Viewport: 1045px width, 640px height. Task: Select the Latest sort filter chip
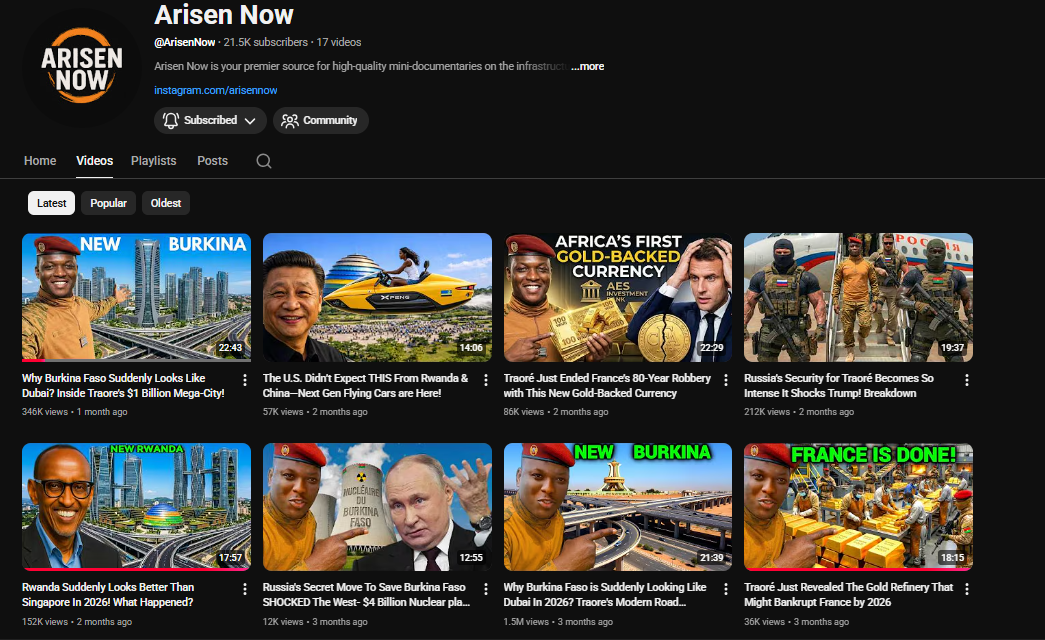tap(52, 203)
